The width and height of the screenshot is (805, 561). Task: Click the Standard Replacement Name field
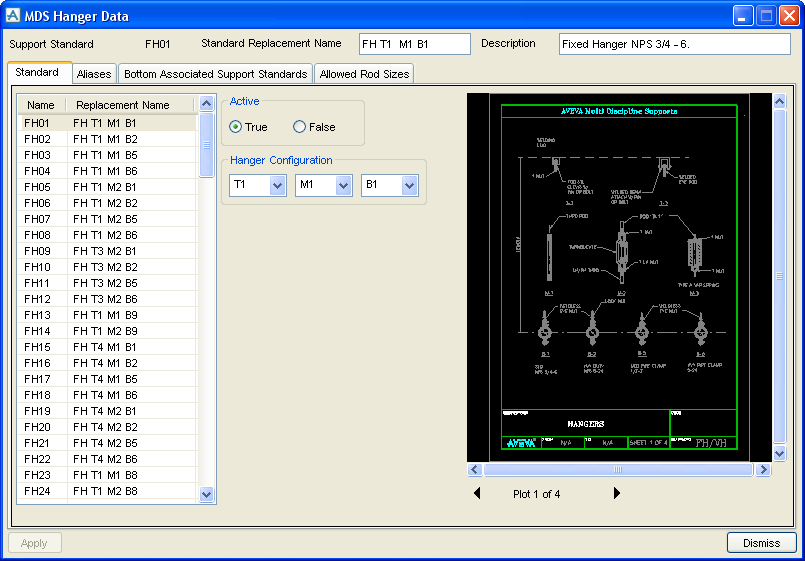(415, 44)
